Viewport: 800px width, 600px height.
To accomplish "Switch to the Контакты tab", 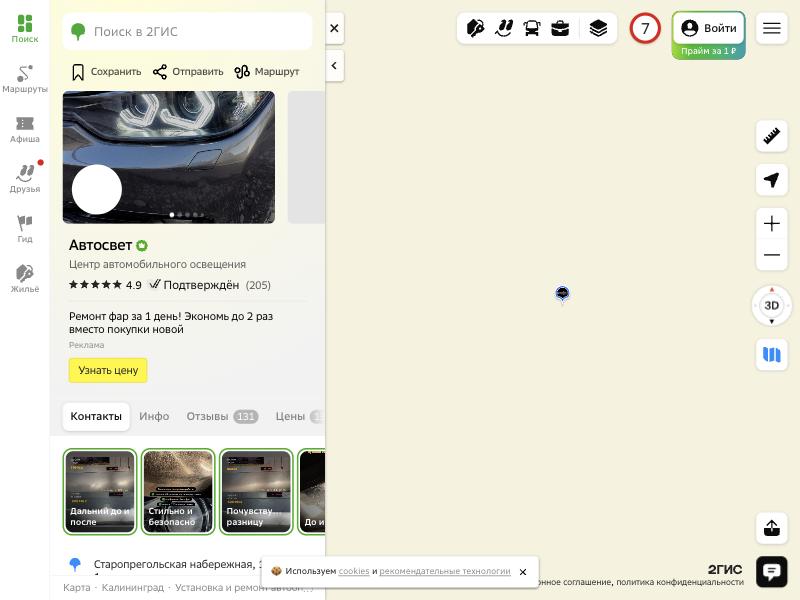I will (96, 416).
